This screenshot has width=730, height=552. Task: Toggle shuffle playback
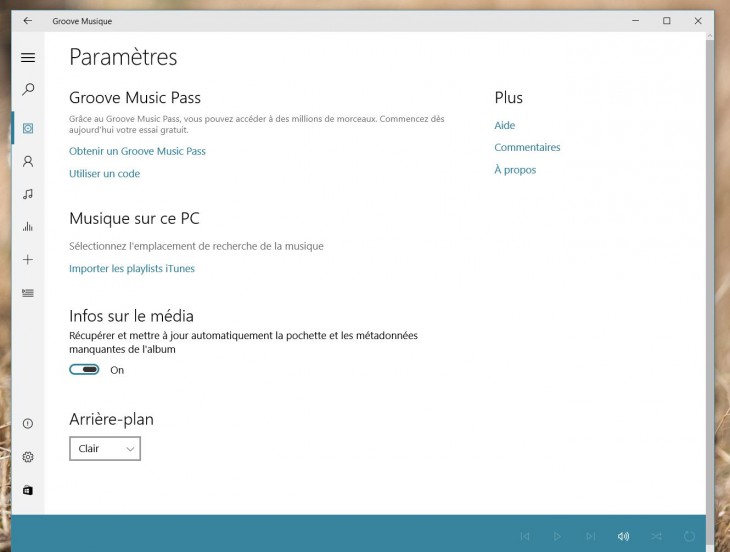click(x=656, y=536)
